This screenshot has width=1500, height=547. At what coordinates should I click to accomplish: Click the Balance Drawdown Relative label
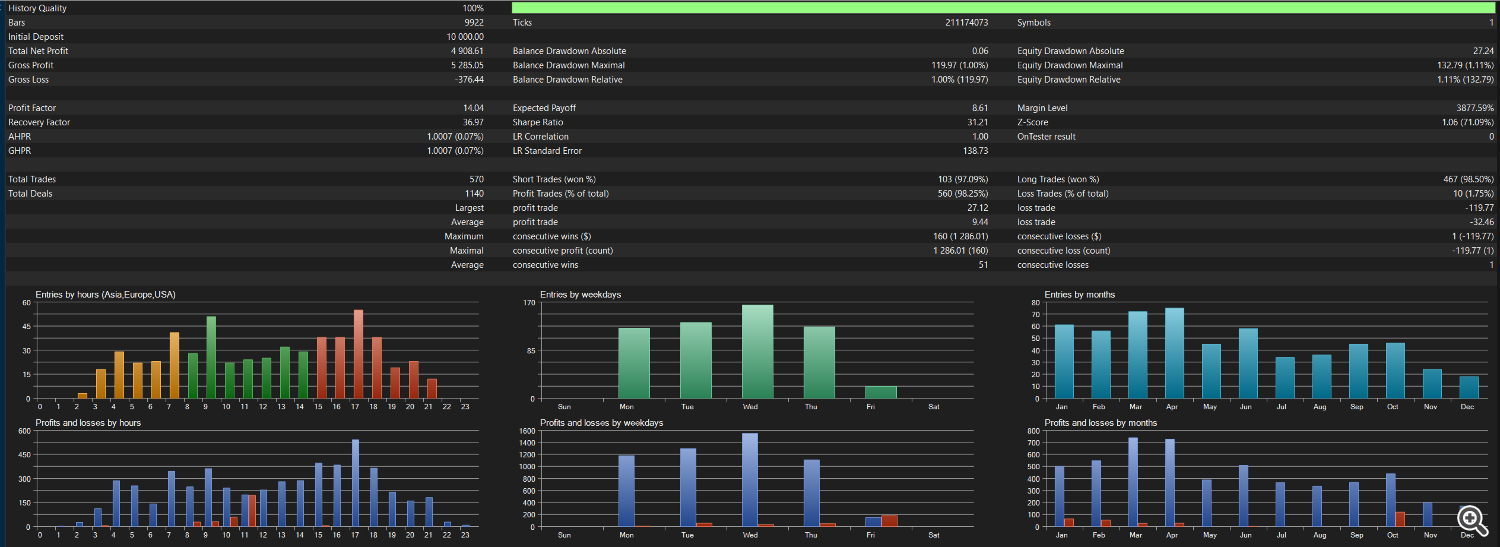564,80
